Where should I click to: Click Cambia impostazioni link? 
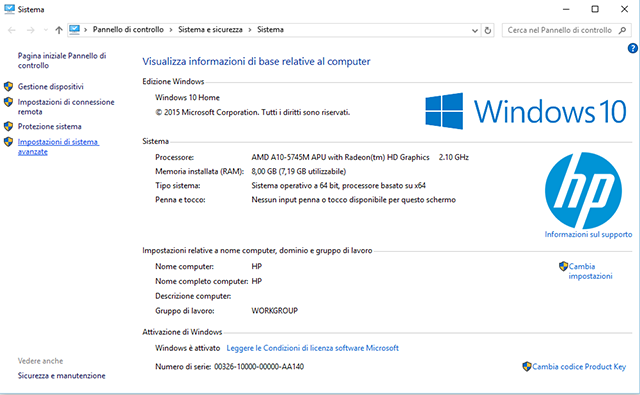click(x=591, y=271)
